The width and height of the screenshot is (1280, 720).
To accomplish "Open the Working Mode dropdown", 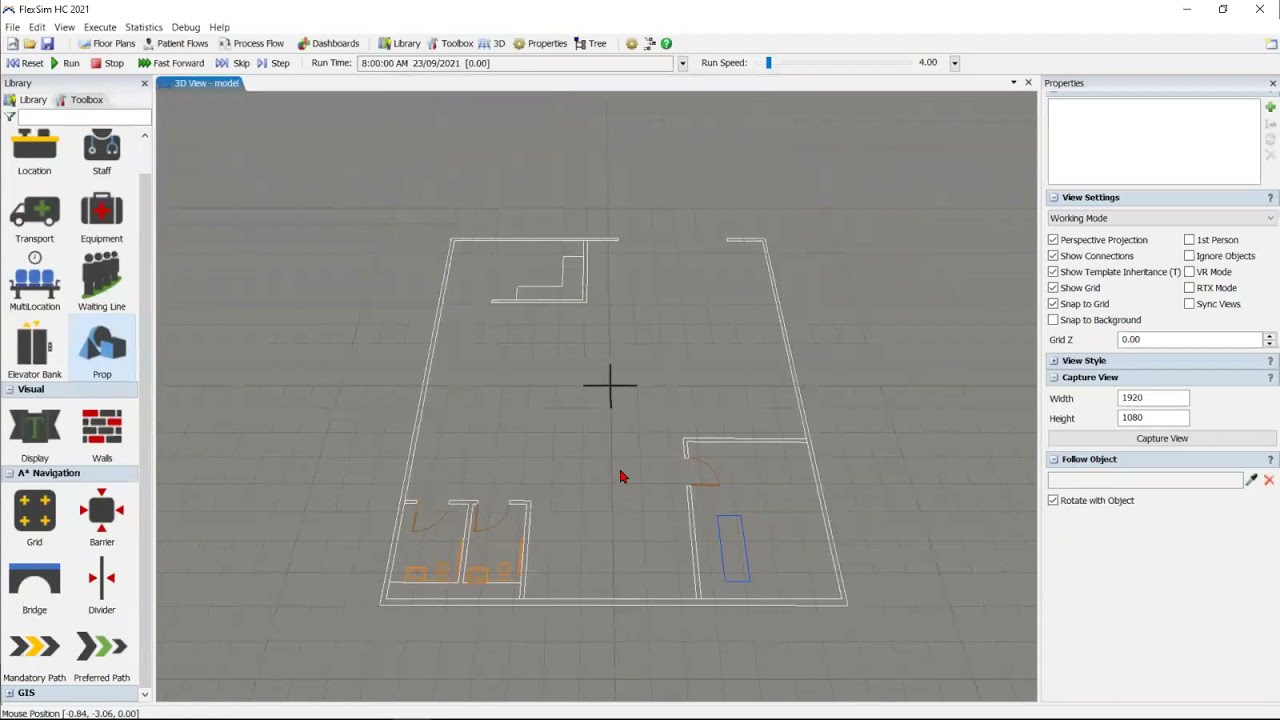I will click(x=1162, y=218).
